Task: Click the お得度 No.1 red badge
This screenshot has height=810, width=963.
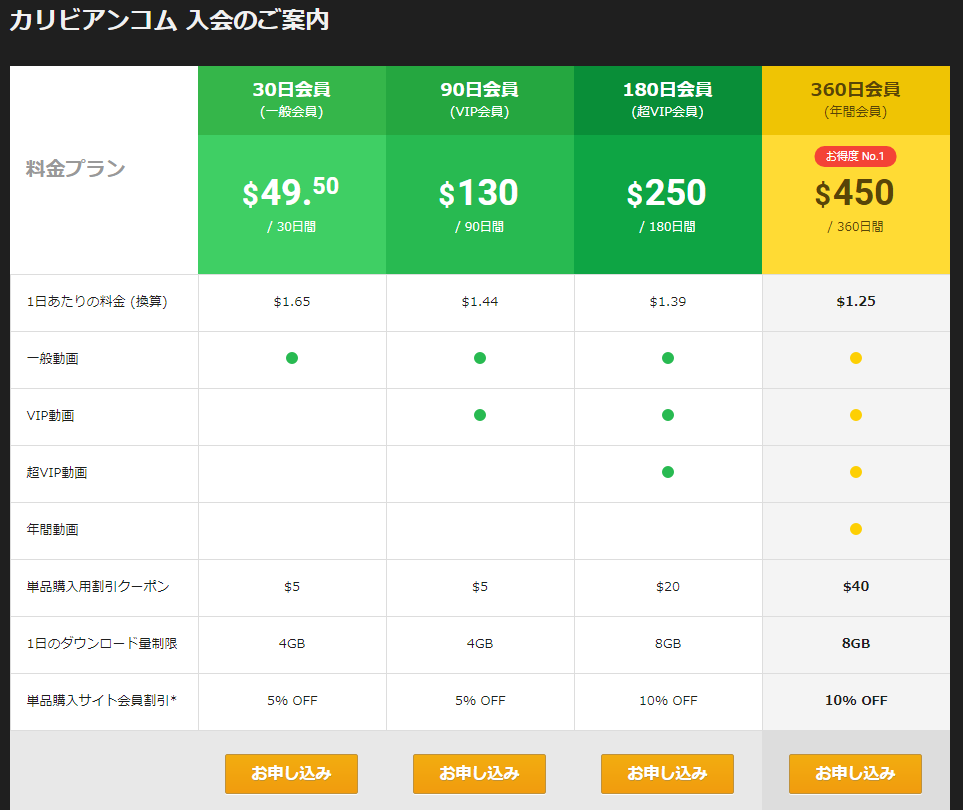Action: (855, 156)
